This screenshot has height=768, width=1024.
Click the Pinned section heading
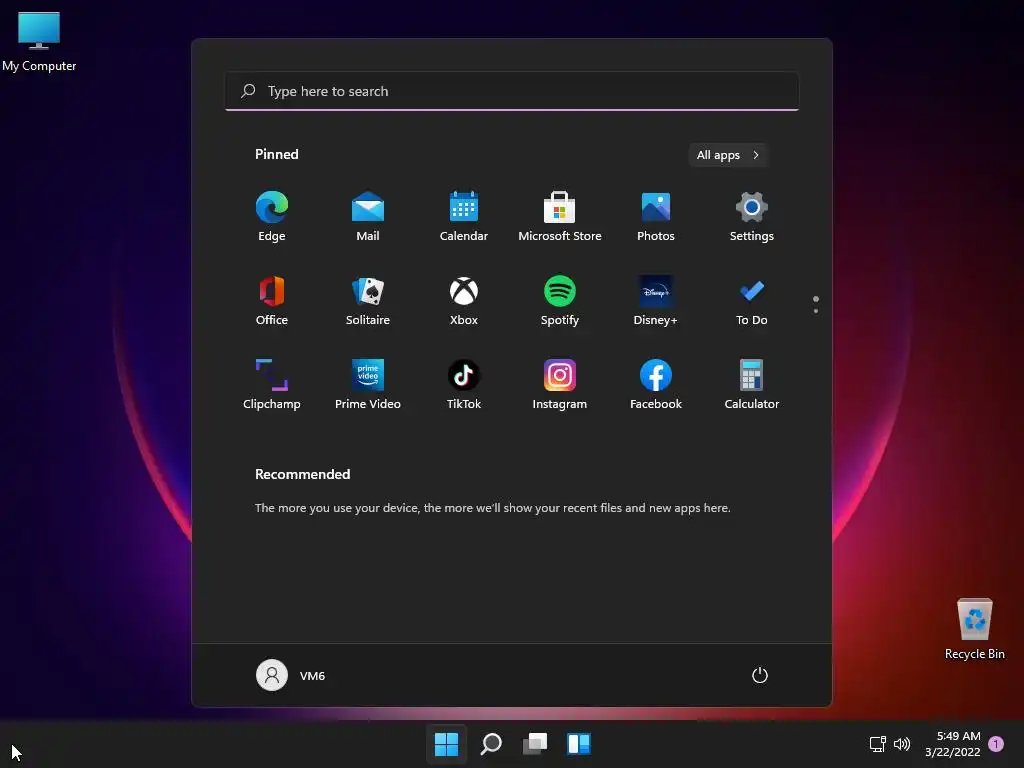tap(277, 154)
